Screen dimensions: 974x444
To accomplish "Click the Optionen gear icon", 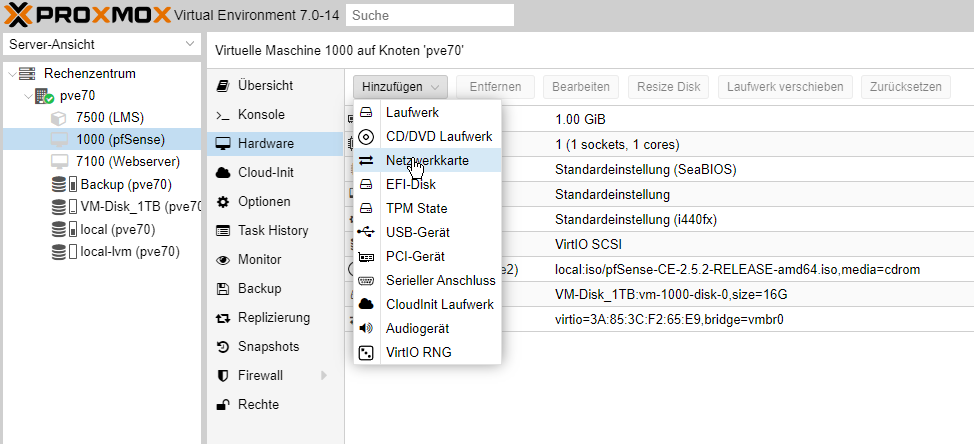I will click(x=222, y=202).
